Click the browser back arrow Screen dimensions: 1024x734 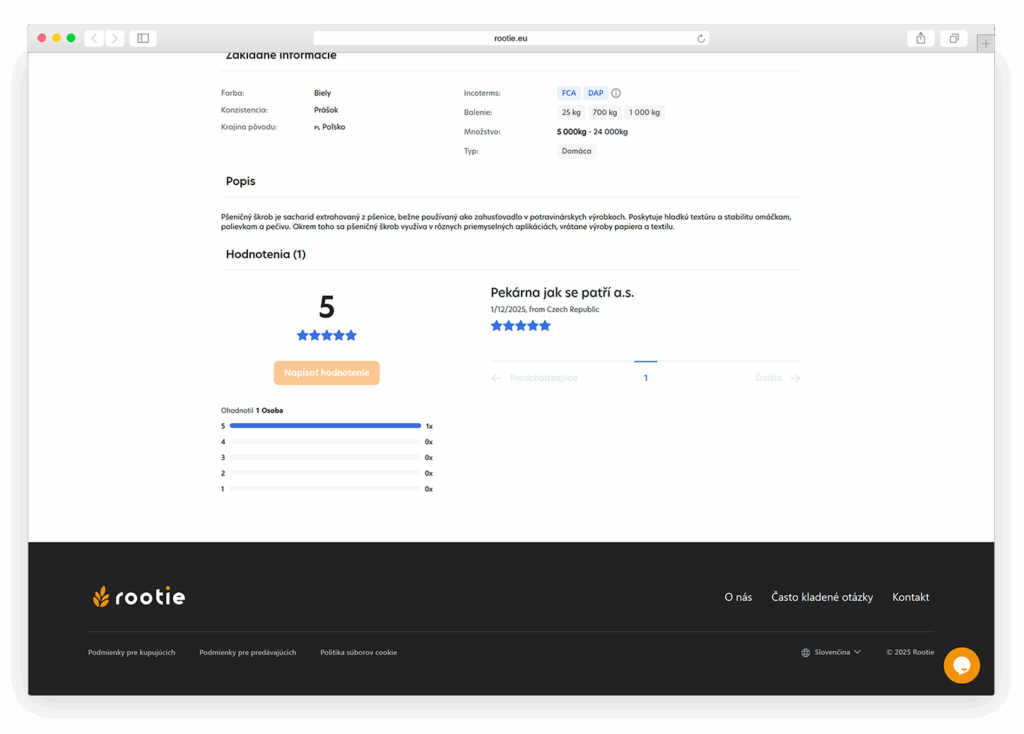tap(93, 37)
